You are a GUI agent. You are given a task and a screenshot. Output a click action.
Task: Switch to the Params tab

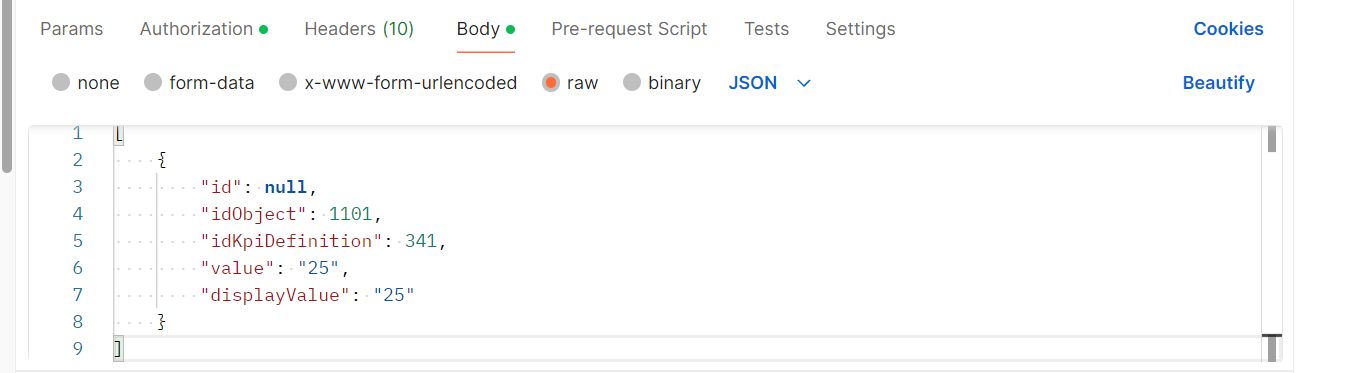pos(72,29)
